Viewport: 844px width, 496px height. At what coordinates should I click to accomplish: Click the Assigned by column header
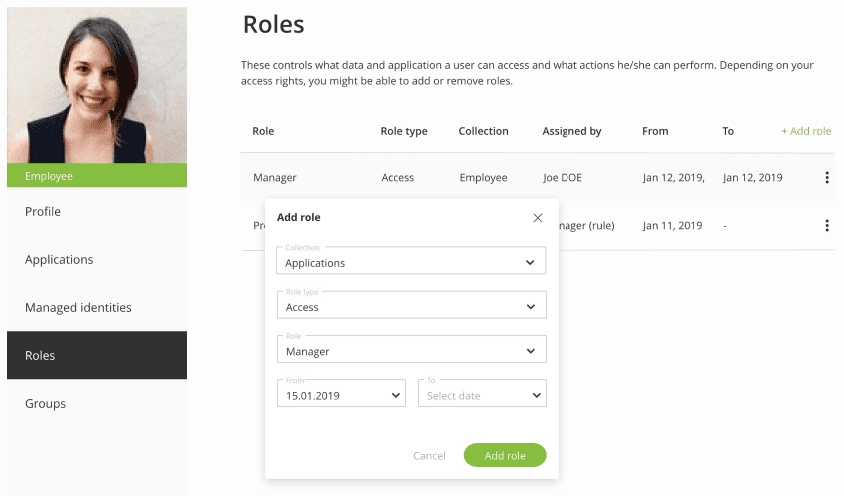click(572, 131)
